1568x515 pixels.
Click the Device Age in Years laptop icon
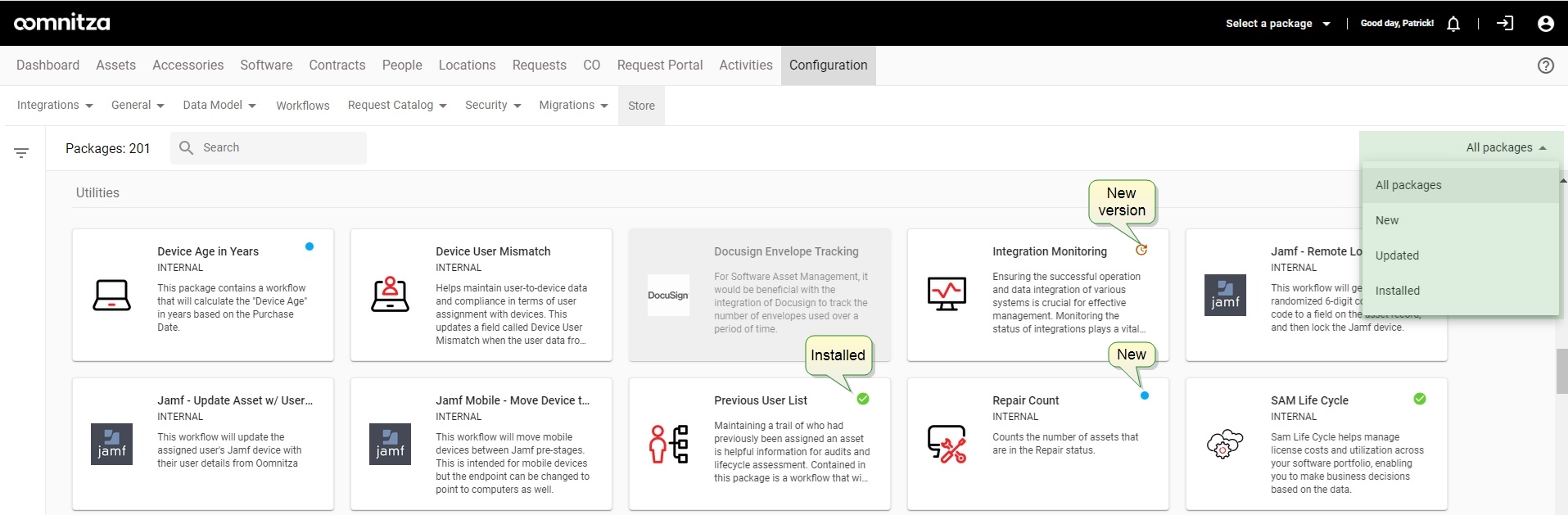(x=112, y=296)
